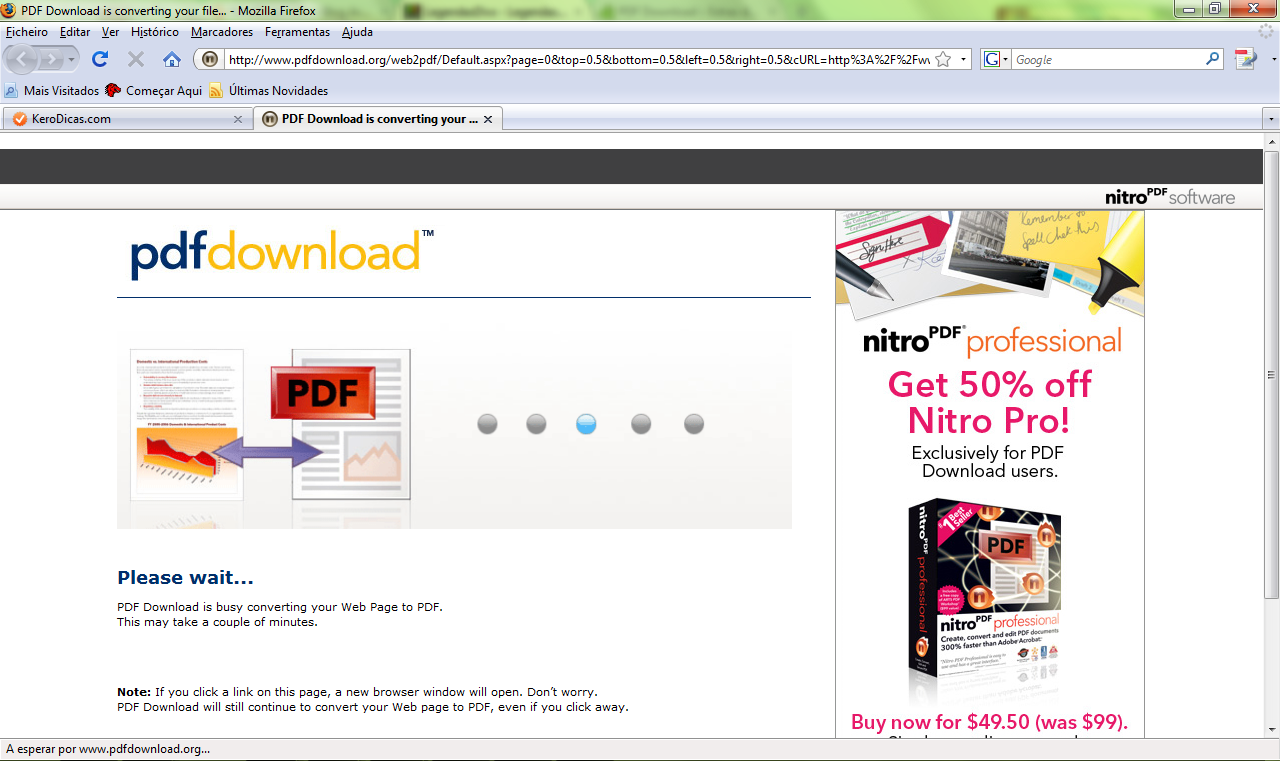Click the Firefox icon in title bar
Image resolution: width=1280 pixels, height=761 pixels.
[9, 11]
